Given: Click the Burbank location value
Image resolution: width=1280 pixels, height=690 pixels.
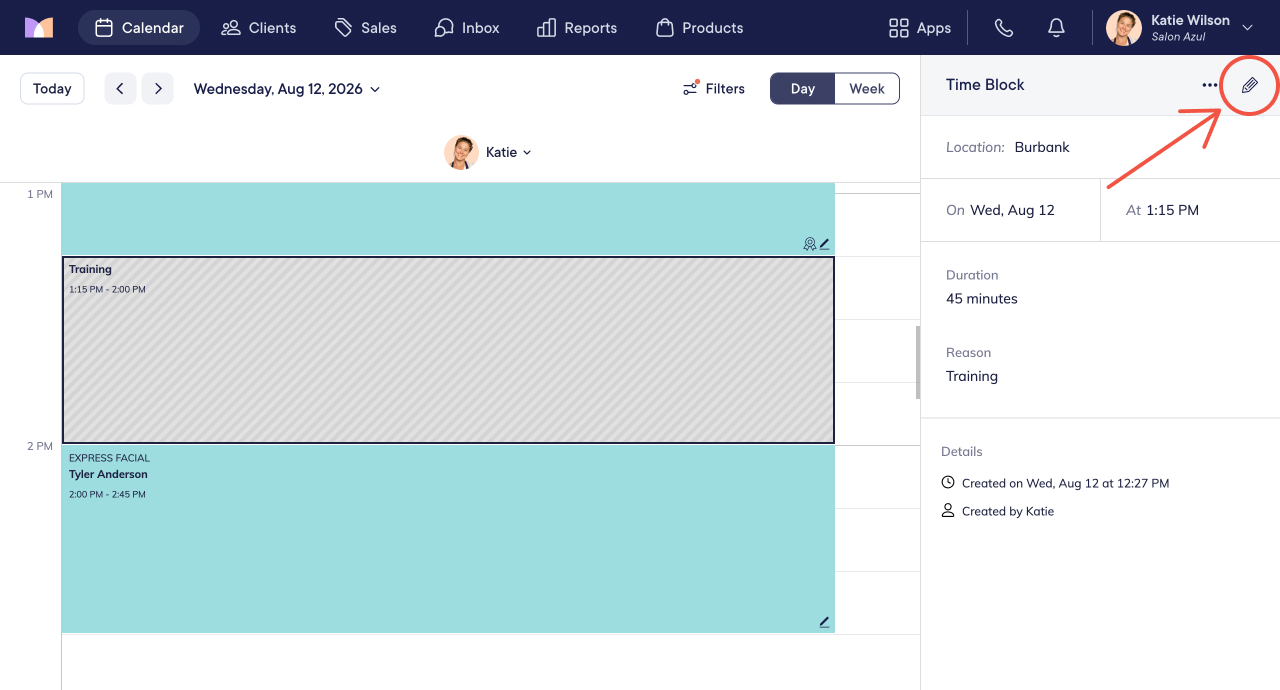Looking at the screenshot, I should pyautogui.click(x=1042, y=147).
